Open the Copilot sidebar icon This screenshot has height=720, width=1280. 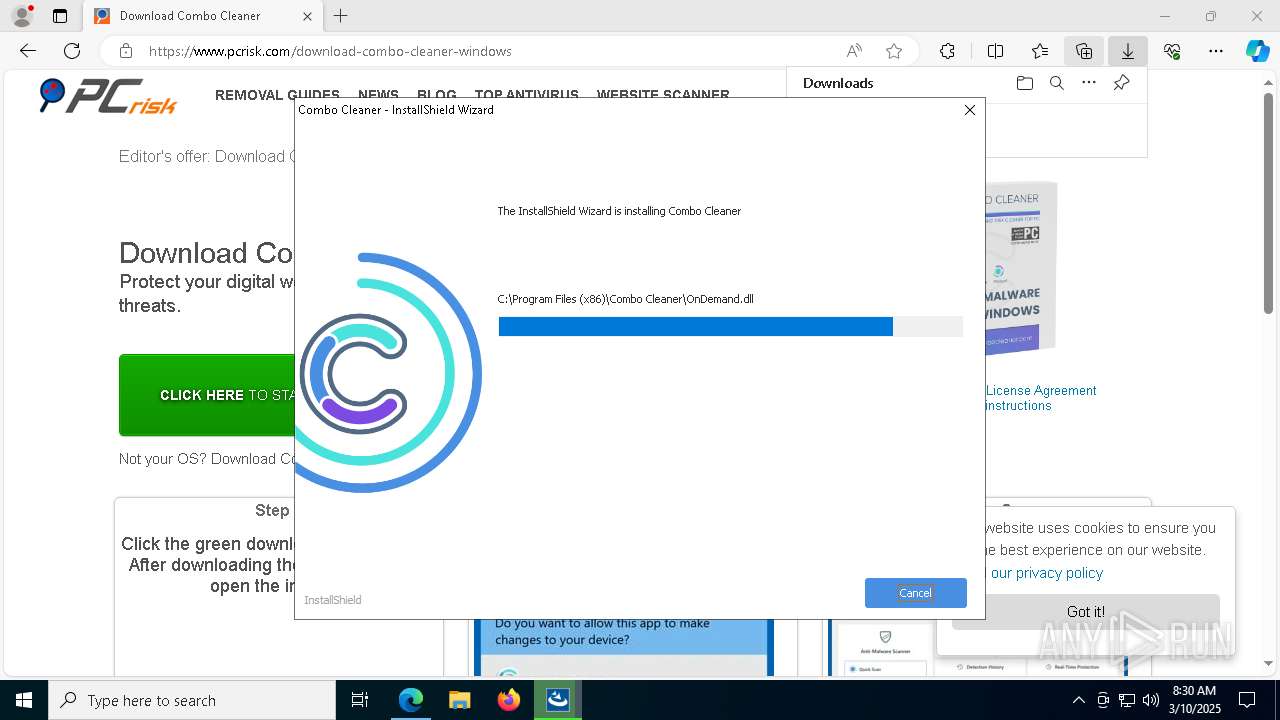pyautogui.click(x=1257, y=51)
